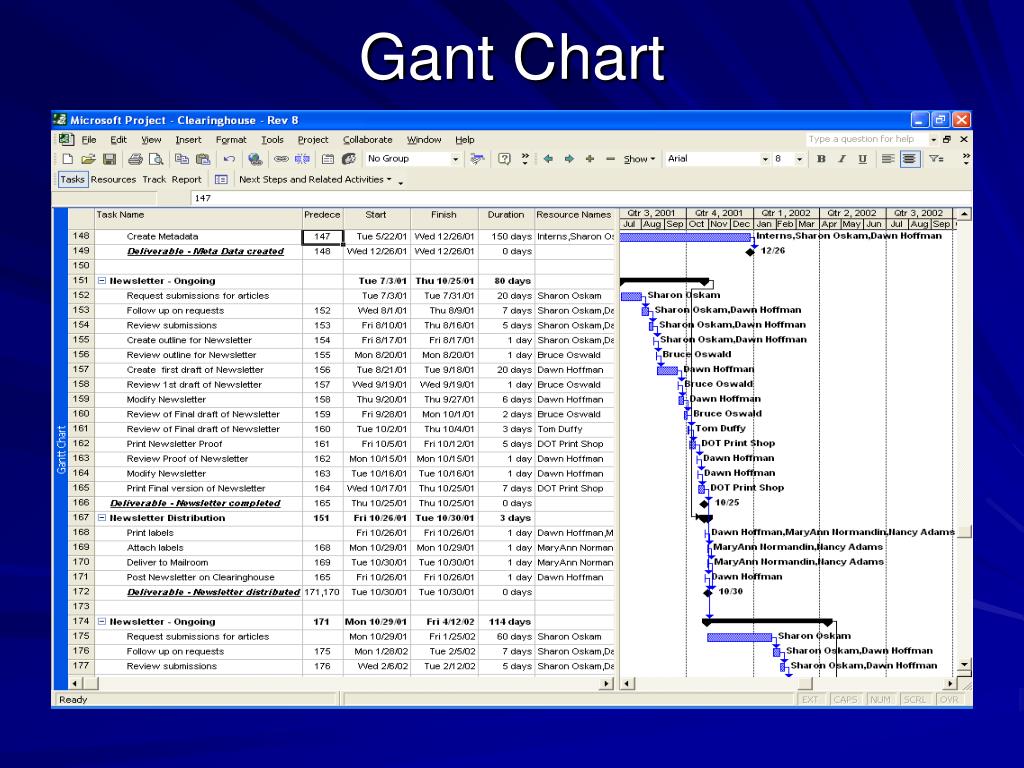Click in the entry bar showing 147
Viewport: 1024px width, 768px height.
pos(581,198)
